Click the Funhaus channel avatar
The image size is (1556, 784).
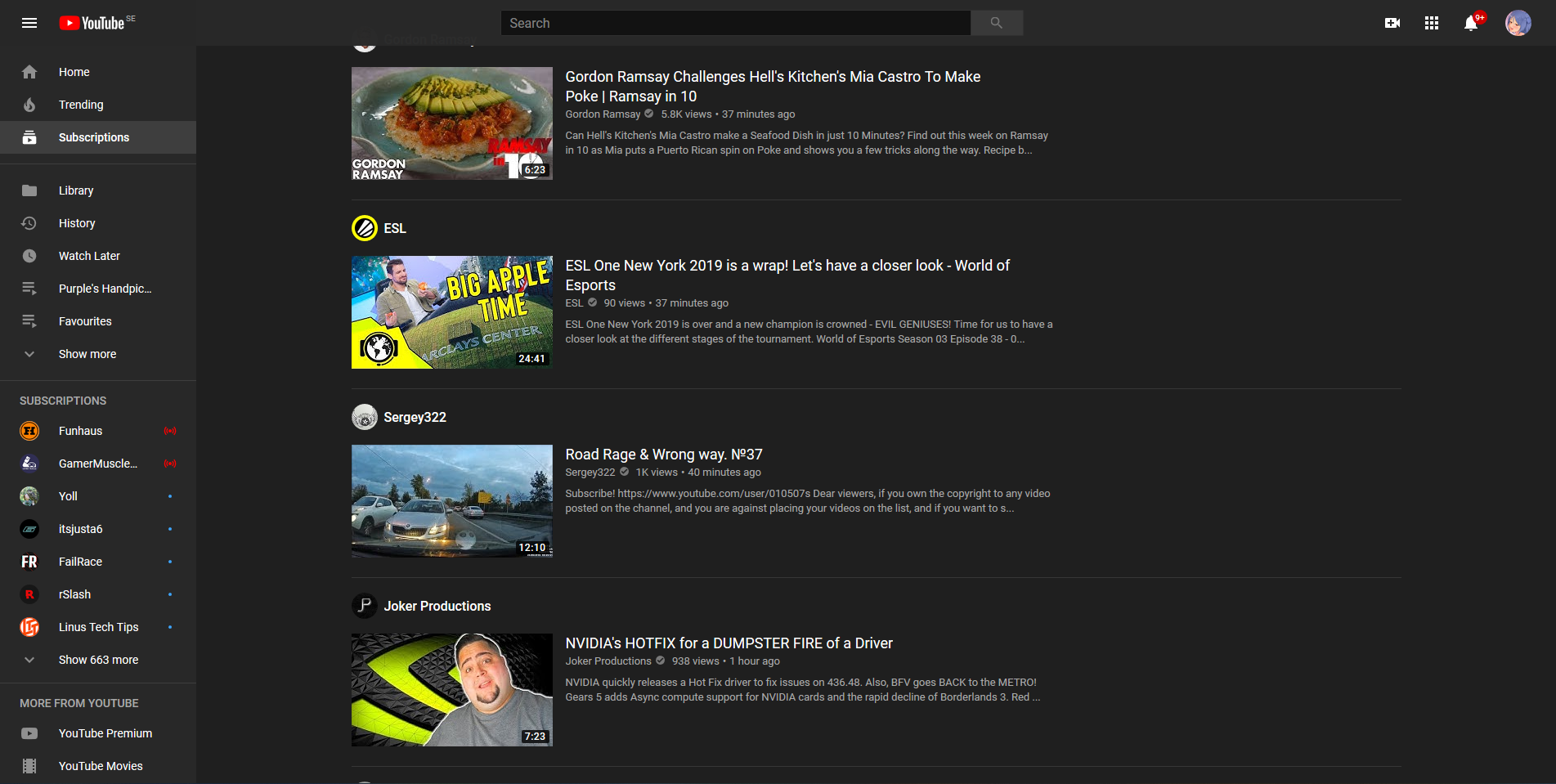pyautogui.click(x=29, y=431)
